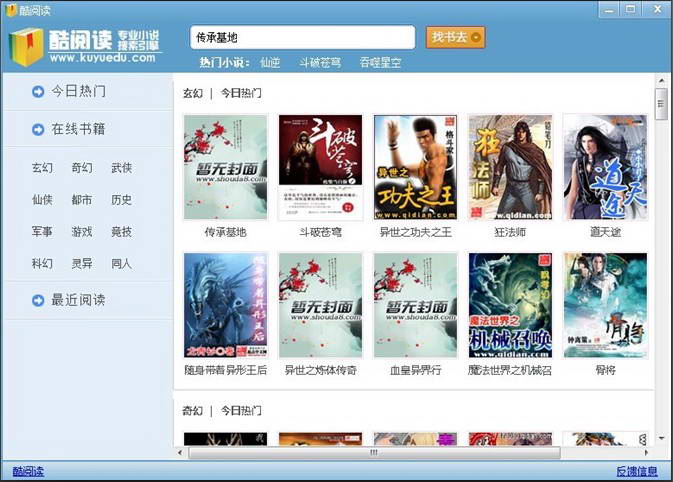
Task: Open the 狂法师 book cover
Action: [x=509, y=167]
